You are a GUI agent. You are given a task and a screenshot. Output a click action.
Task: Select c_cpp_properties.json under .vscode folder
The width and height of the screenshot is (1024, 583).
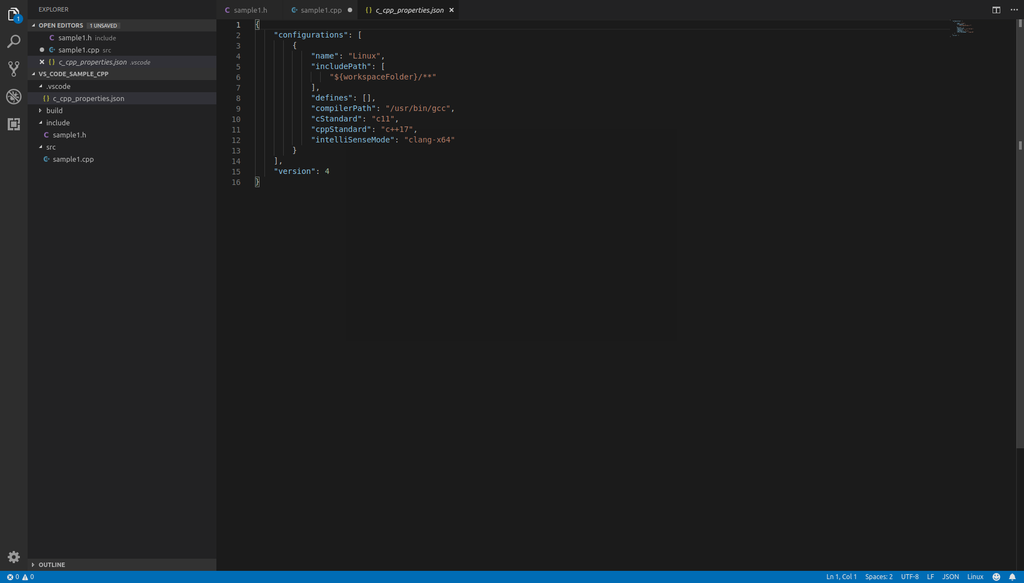(121, 99)
